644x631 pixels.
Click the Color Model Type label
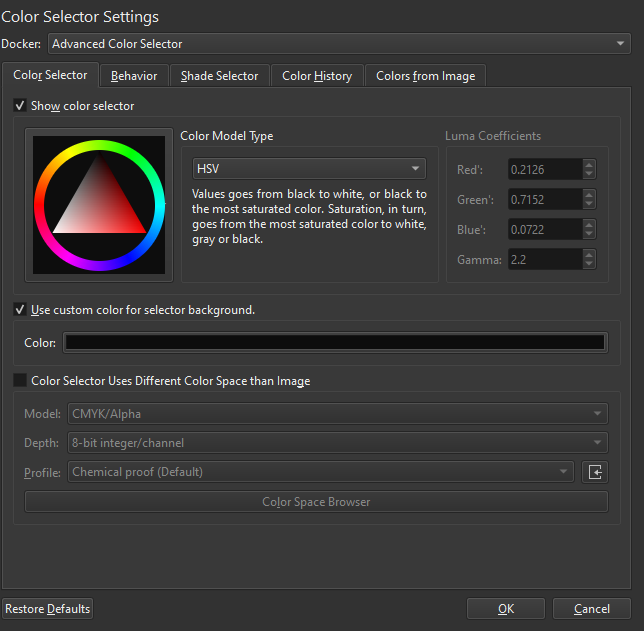(x=227, y=136)
